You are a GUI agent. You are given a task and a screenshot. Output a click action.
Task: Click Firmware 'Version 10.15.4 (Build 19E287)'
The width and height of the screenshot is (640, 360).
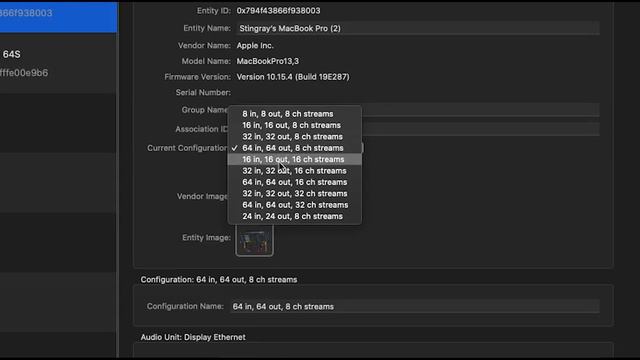[x=293, y=77]
